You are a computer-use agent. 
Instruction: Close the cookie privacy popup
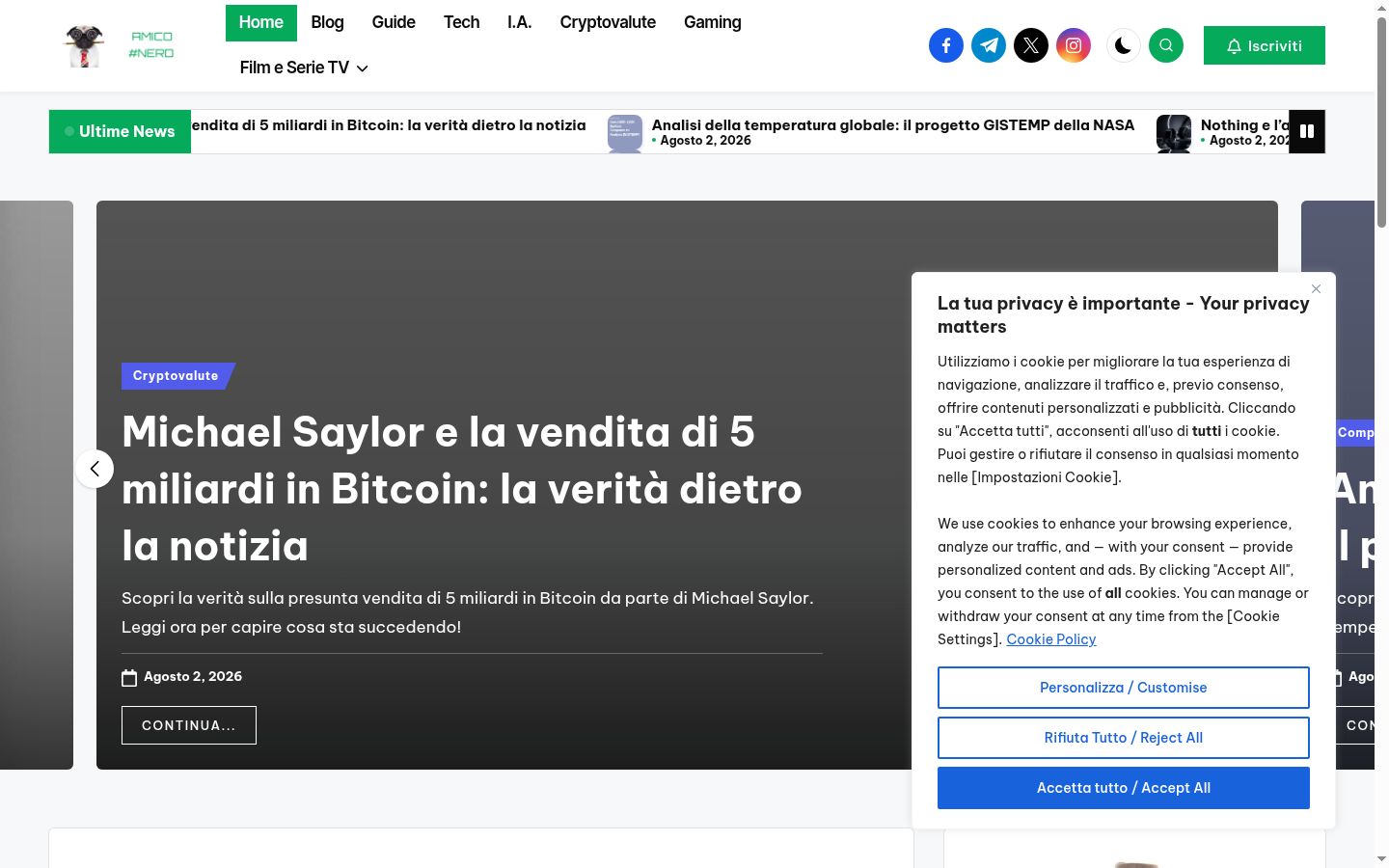tap(1316, 288)
